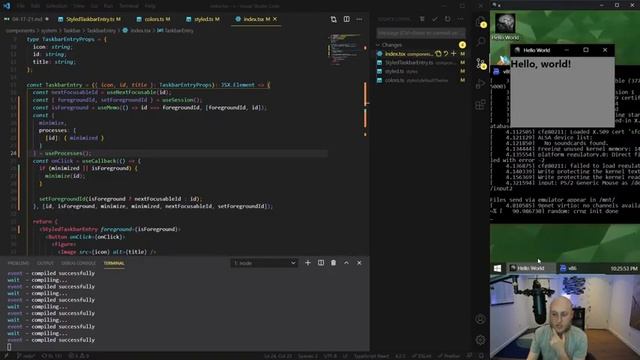Maximize the terminal panel with chevron up
The height and width of the screenshot is (360, 640).
(x=346, y=263)
